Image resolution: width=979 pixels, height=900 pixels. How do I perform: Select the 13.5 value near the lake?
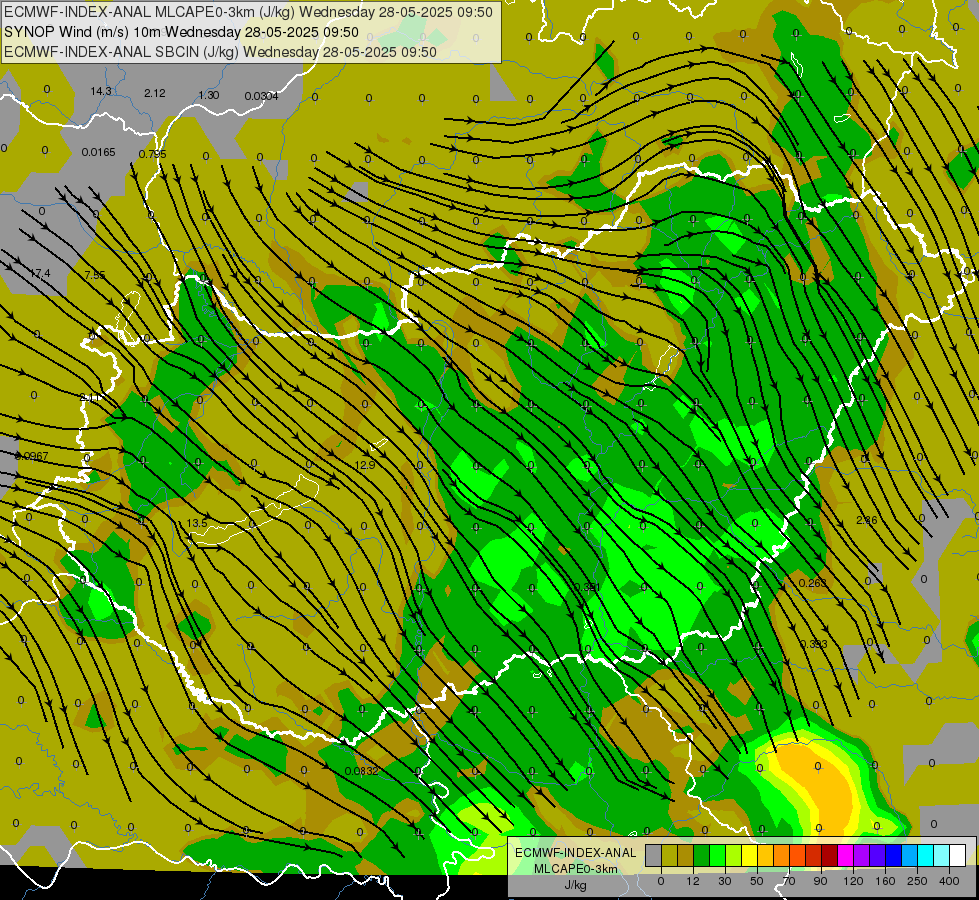197,523
